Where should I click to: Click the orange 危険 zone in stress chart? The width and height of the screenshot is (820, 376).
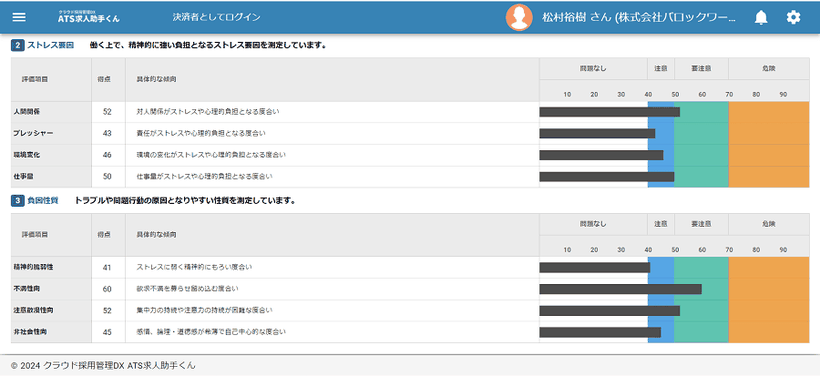[769, 144]
